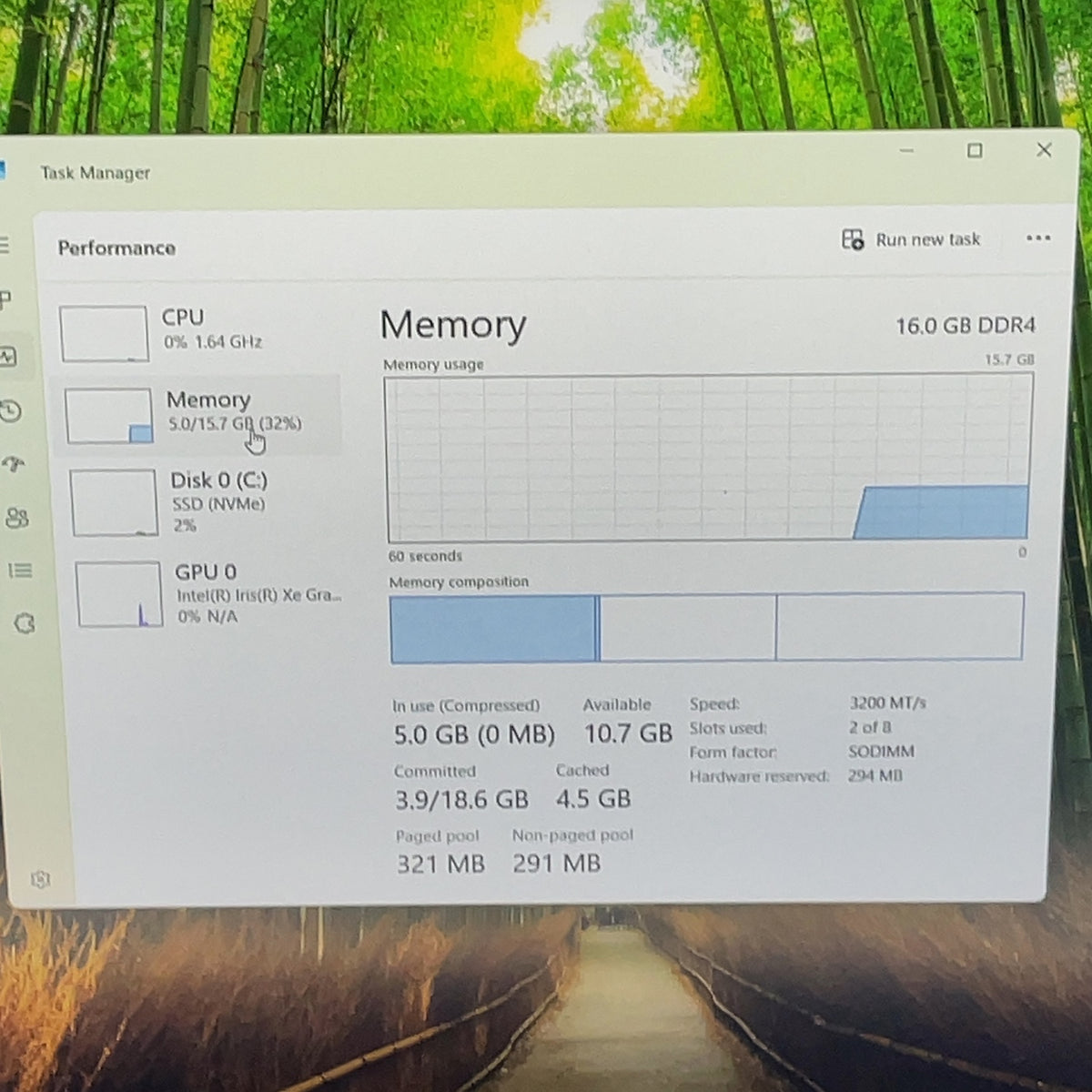Click the "10.7 GB" available value
The width and height of the screenshot is (1092, 1092).
pyautogui.click(x=628, y=733)
